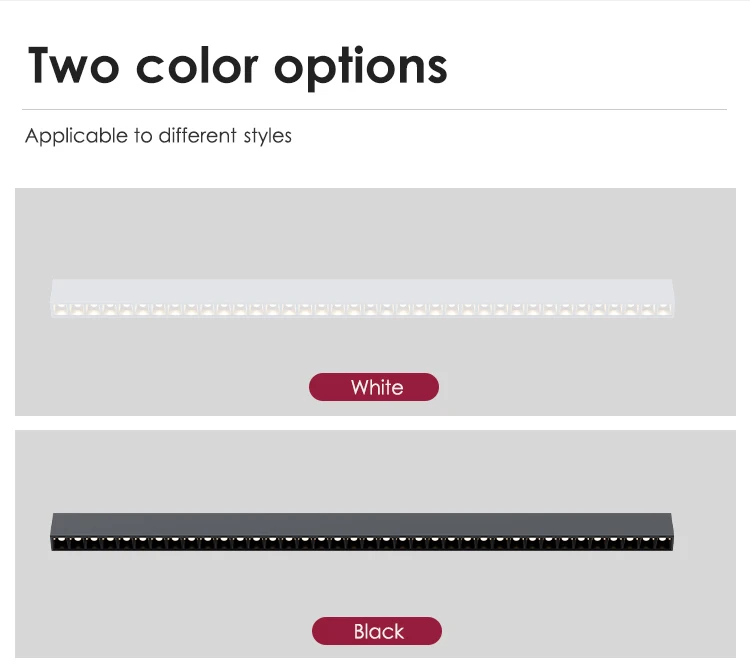This screenshot has height=670, width=750.
Task: Click the left end of the black fixture
Action: [57, 533]
